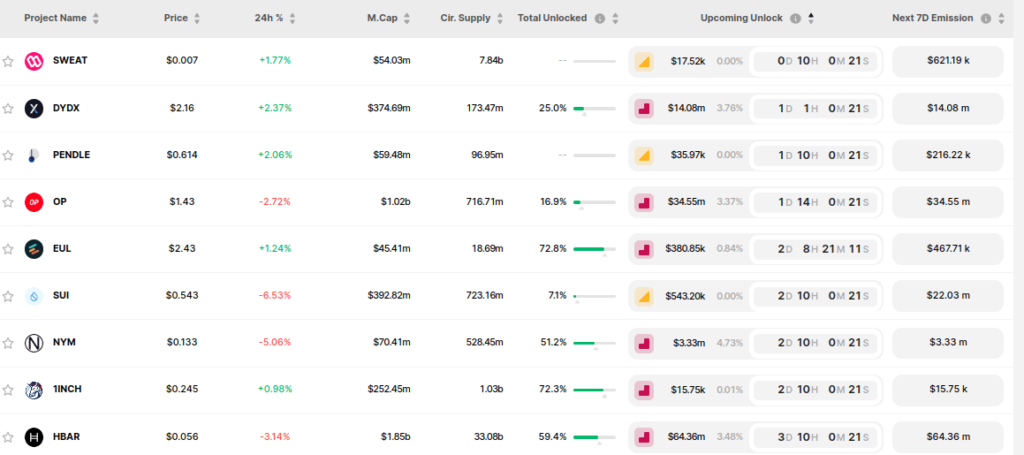The width and height of the screenshot is (1024, 455).
Task: Show info for Next 7D Emission
Action: (985, 18)
